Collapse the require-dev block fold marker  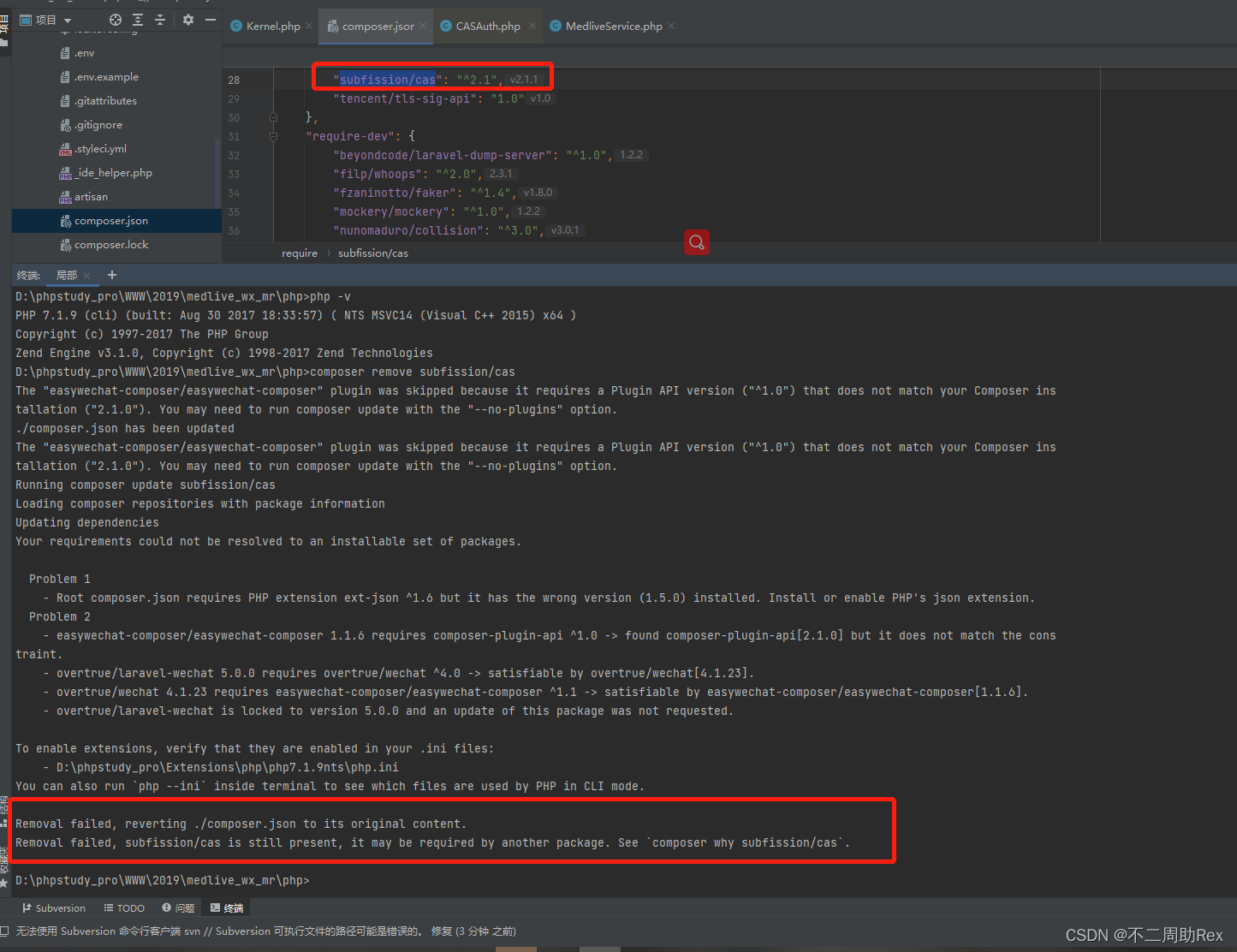click(273, 136)
